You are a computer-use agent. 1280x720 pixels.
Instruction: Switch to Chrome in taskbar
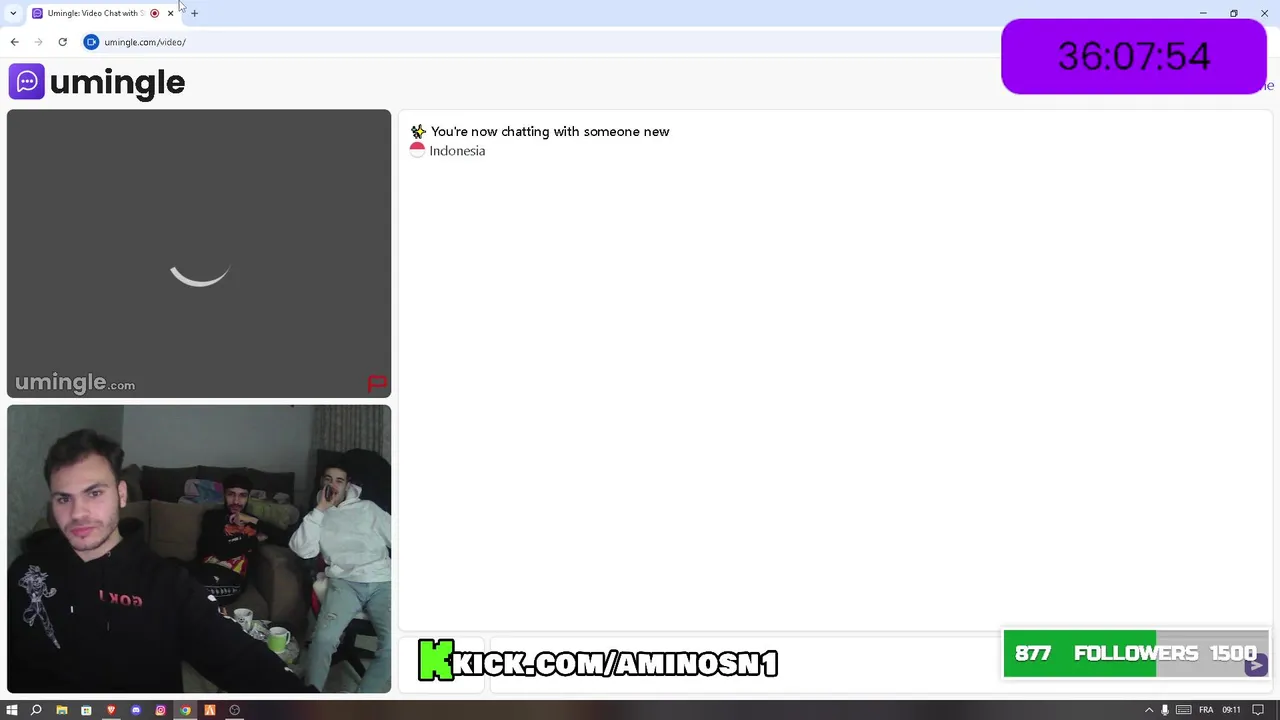click(185, 710)
